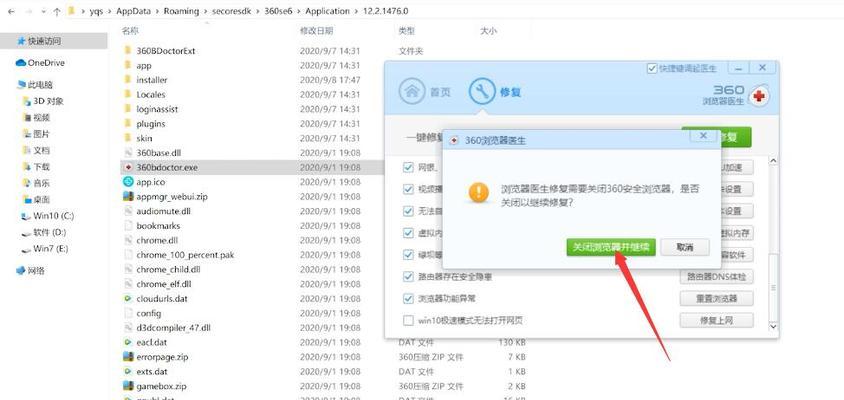Click the 360bdoctor.exe file icon
Viewport: 844px width, 400px height.
[x=128, y=167]
